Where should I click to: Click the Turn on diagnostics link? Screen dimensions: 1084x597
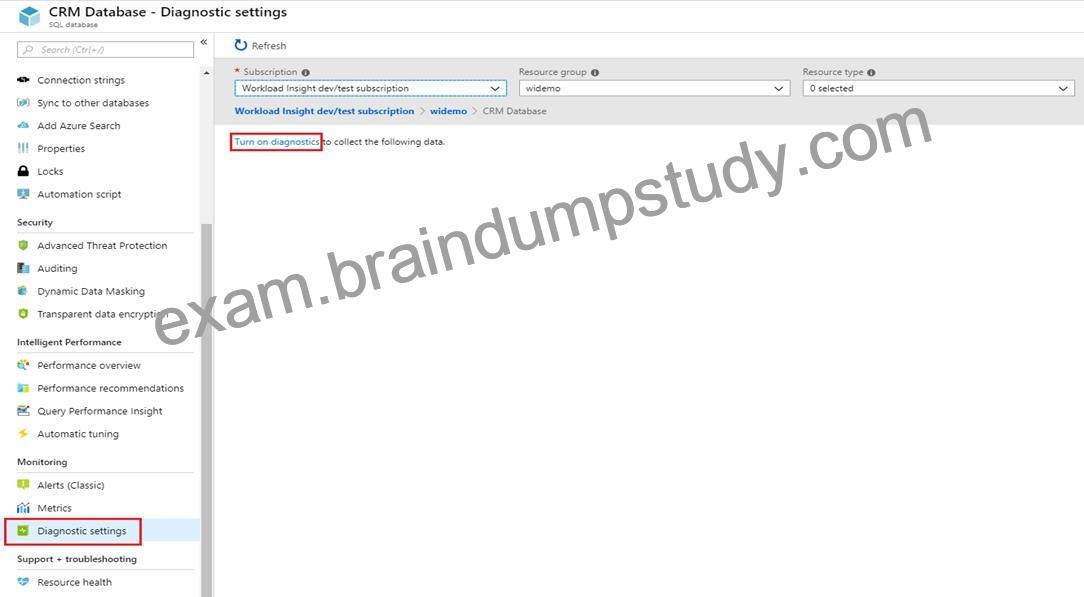coord(277,142)
